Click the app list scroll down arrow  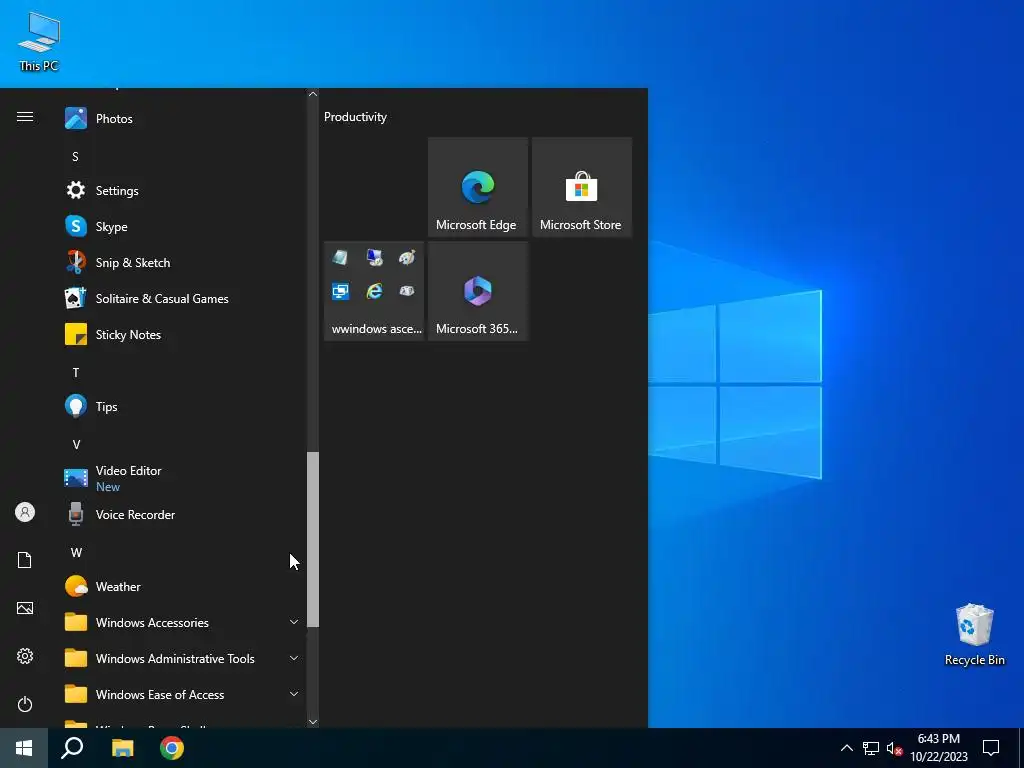[x=313, y=722]
